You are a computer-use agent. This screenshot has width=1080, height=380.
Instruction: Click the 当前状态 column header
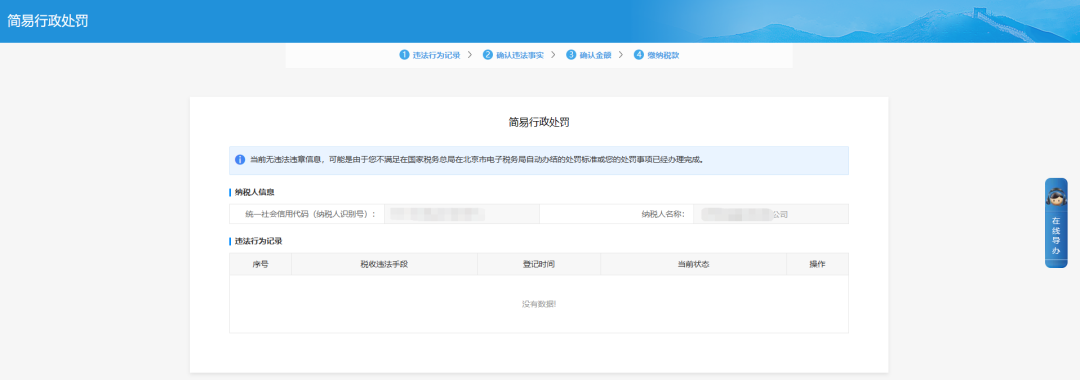coord(694,264)
